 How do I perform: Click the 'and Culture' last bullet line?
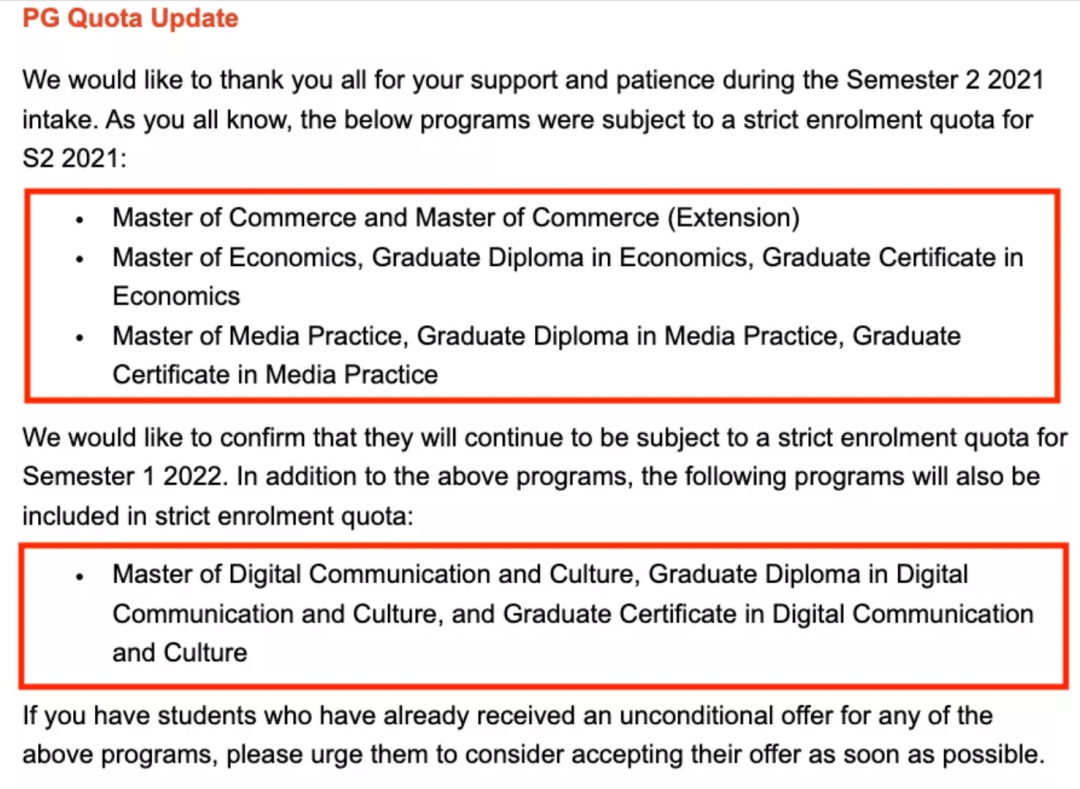(x=180, y=653)
